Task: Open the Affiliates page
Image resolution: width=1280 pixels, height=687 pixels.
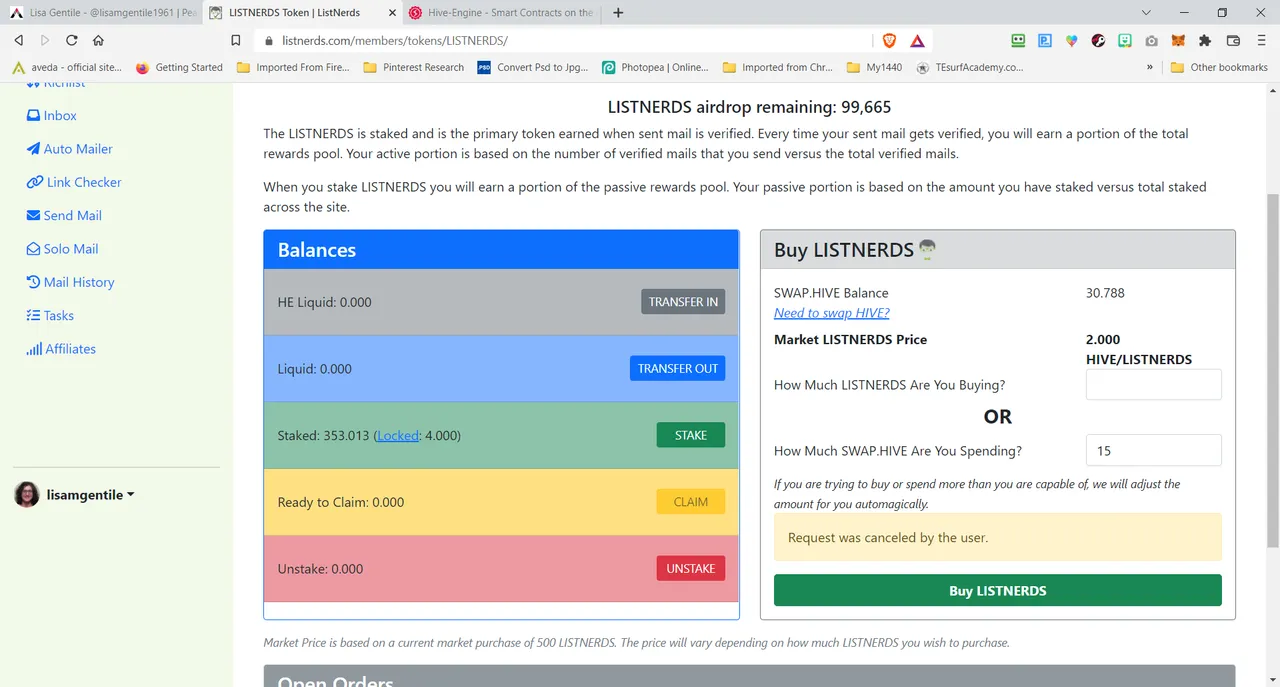Action: (61, 349)
